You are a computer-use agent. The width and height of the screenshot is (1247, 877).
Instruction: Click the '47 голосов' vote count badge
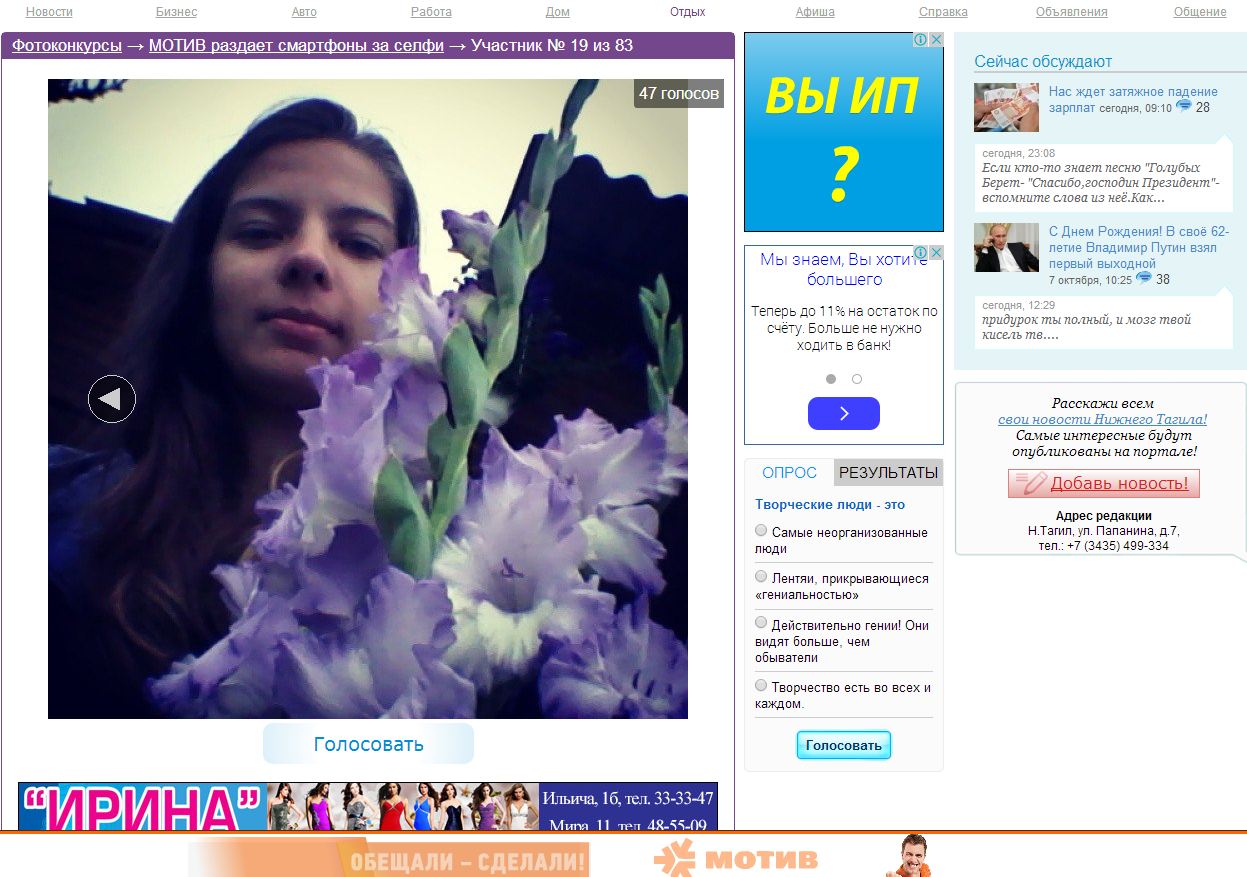coord(679,94)
